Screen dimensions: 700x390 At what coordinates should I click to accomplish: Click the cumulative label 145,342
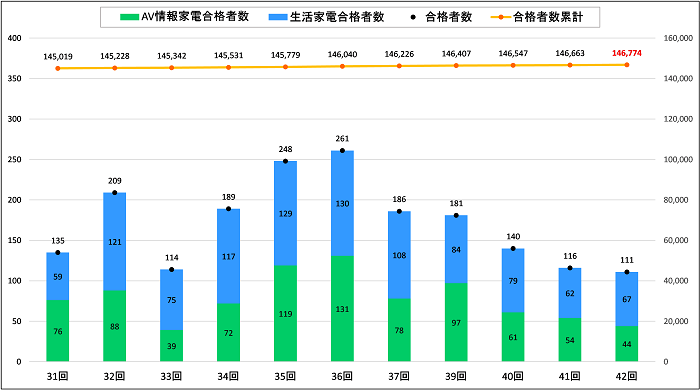click(x=171, y=56)
